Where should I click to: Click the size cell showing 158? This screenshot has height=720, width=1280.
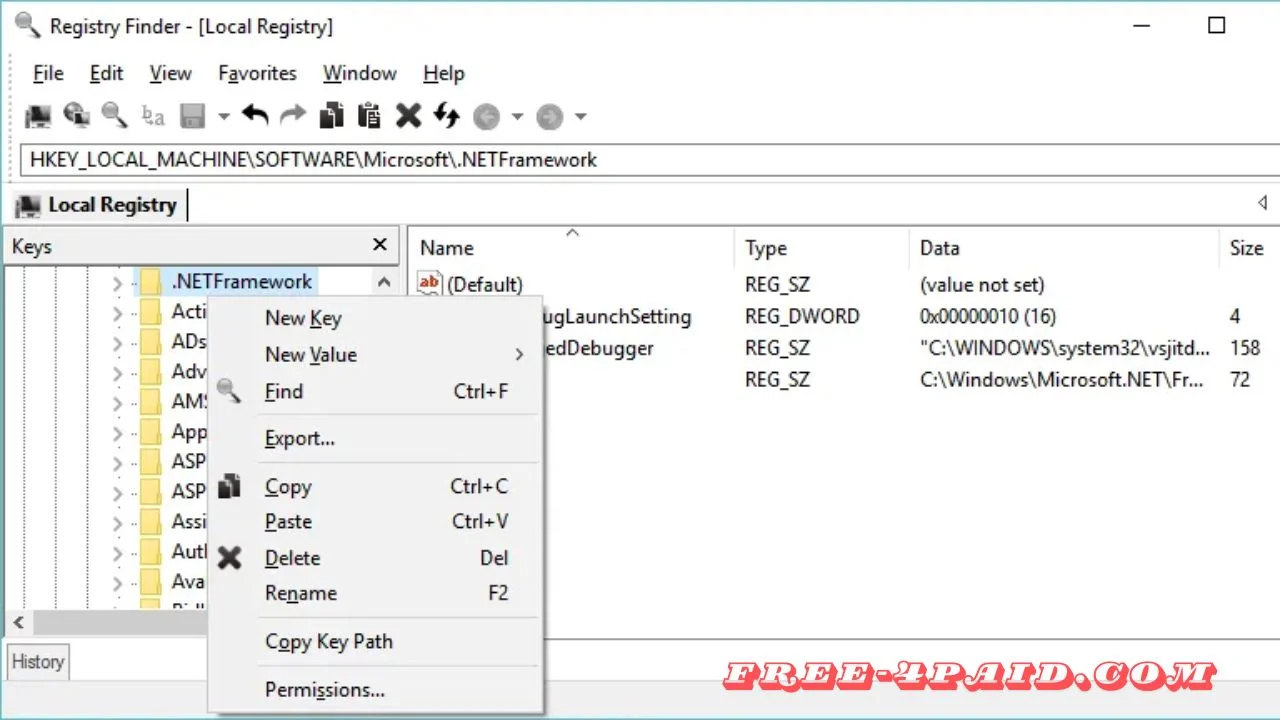(1245, 348)
